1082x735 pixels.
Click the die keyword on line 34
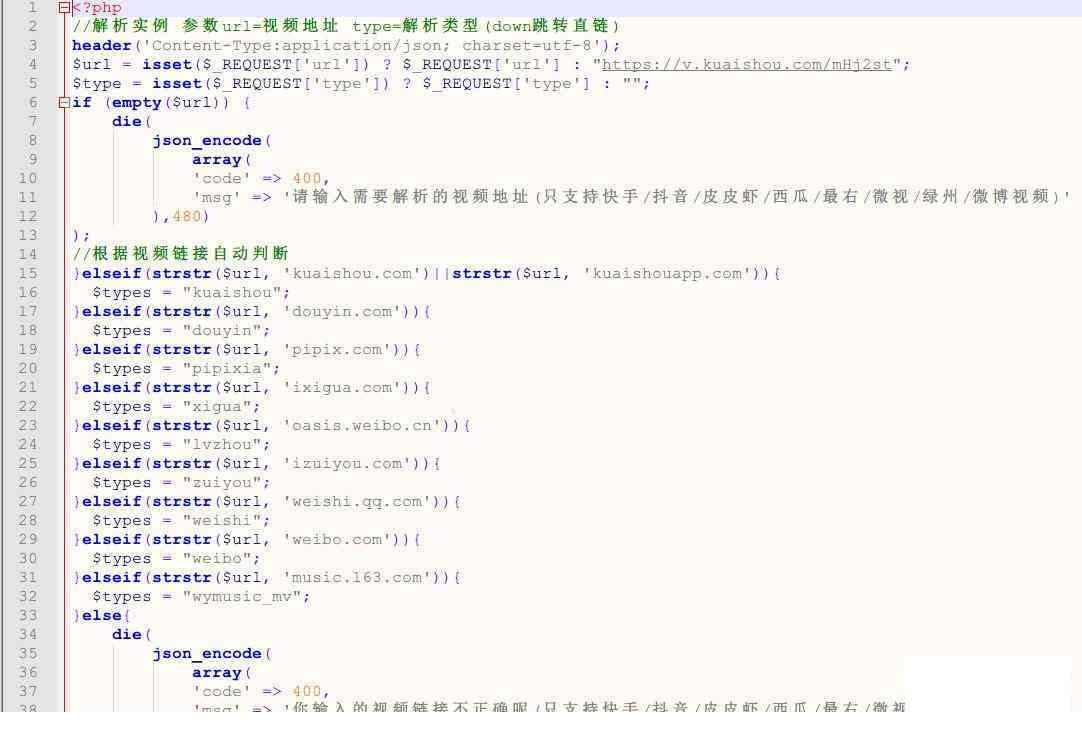pyautogui.click(x=126, y=634)
